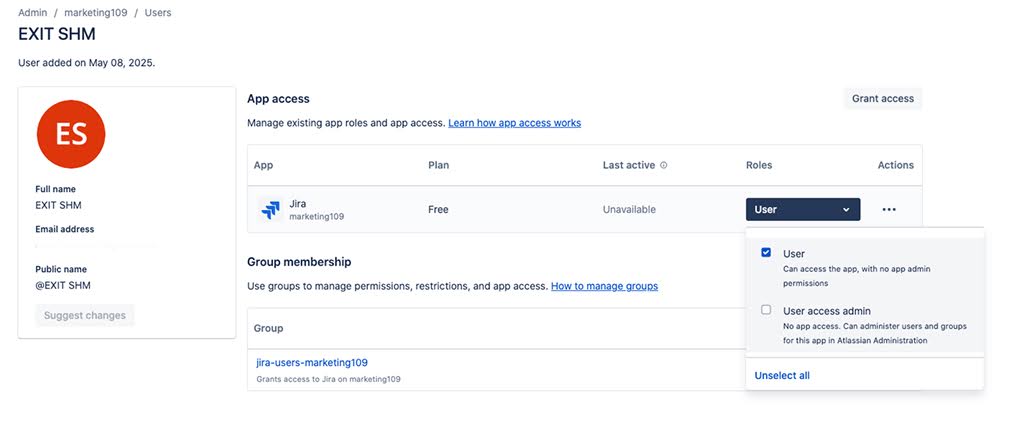Click the Group membership heading

tap(299, 262)
